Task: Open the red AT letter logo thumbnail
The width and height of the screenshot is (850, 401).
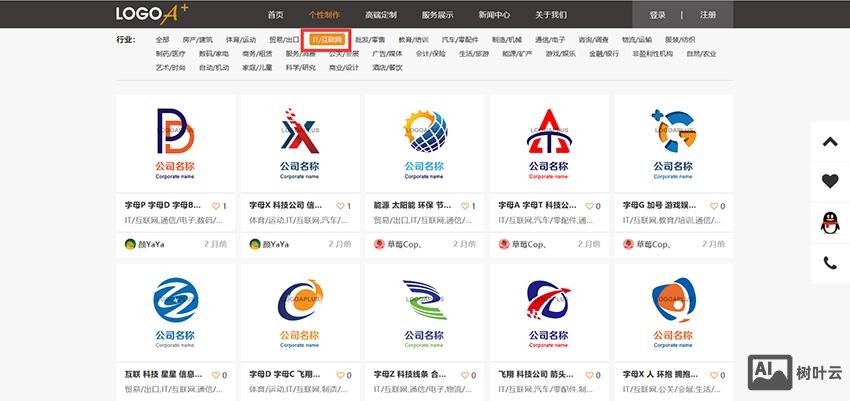Action: coord(549,143)
